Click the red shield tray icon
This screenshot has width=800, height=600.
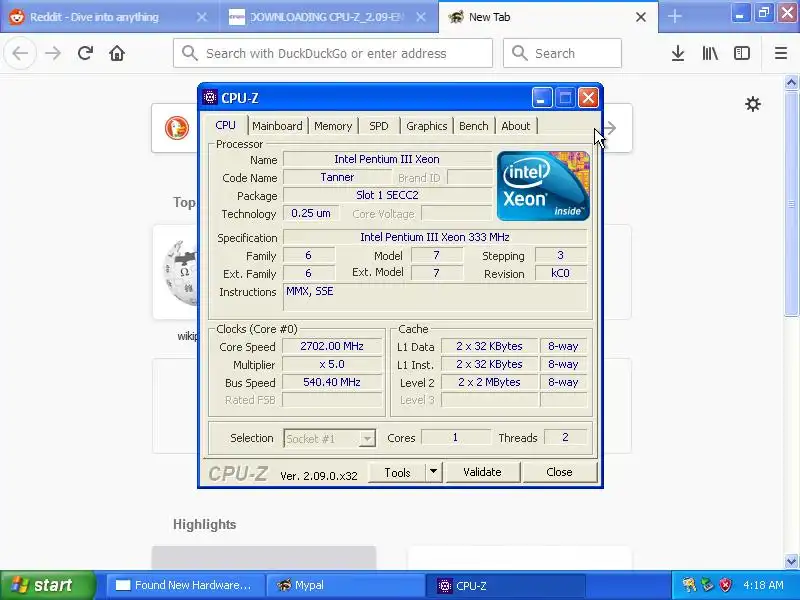[x=726, y=585]
